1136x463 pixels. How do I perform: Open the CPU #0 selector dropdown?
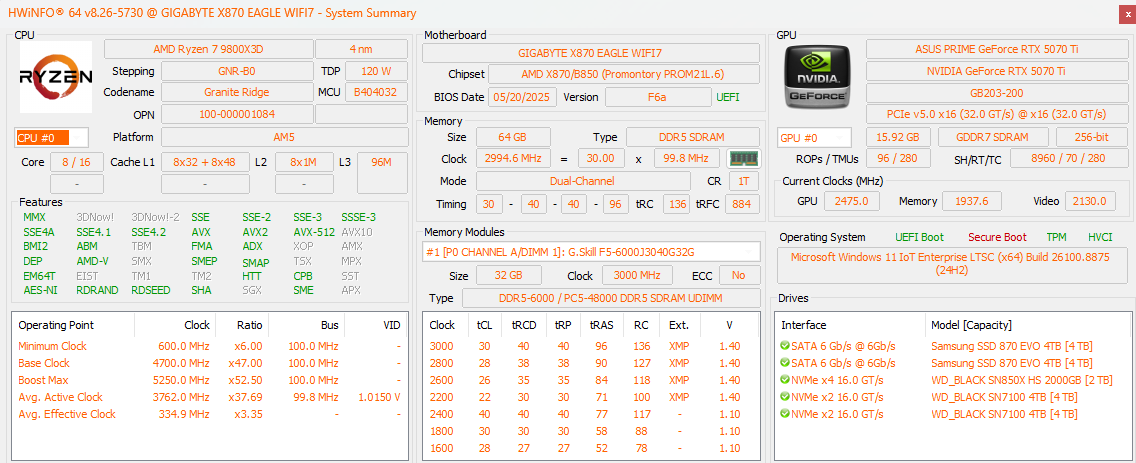[51, 138]
